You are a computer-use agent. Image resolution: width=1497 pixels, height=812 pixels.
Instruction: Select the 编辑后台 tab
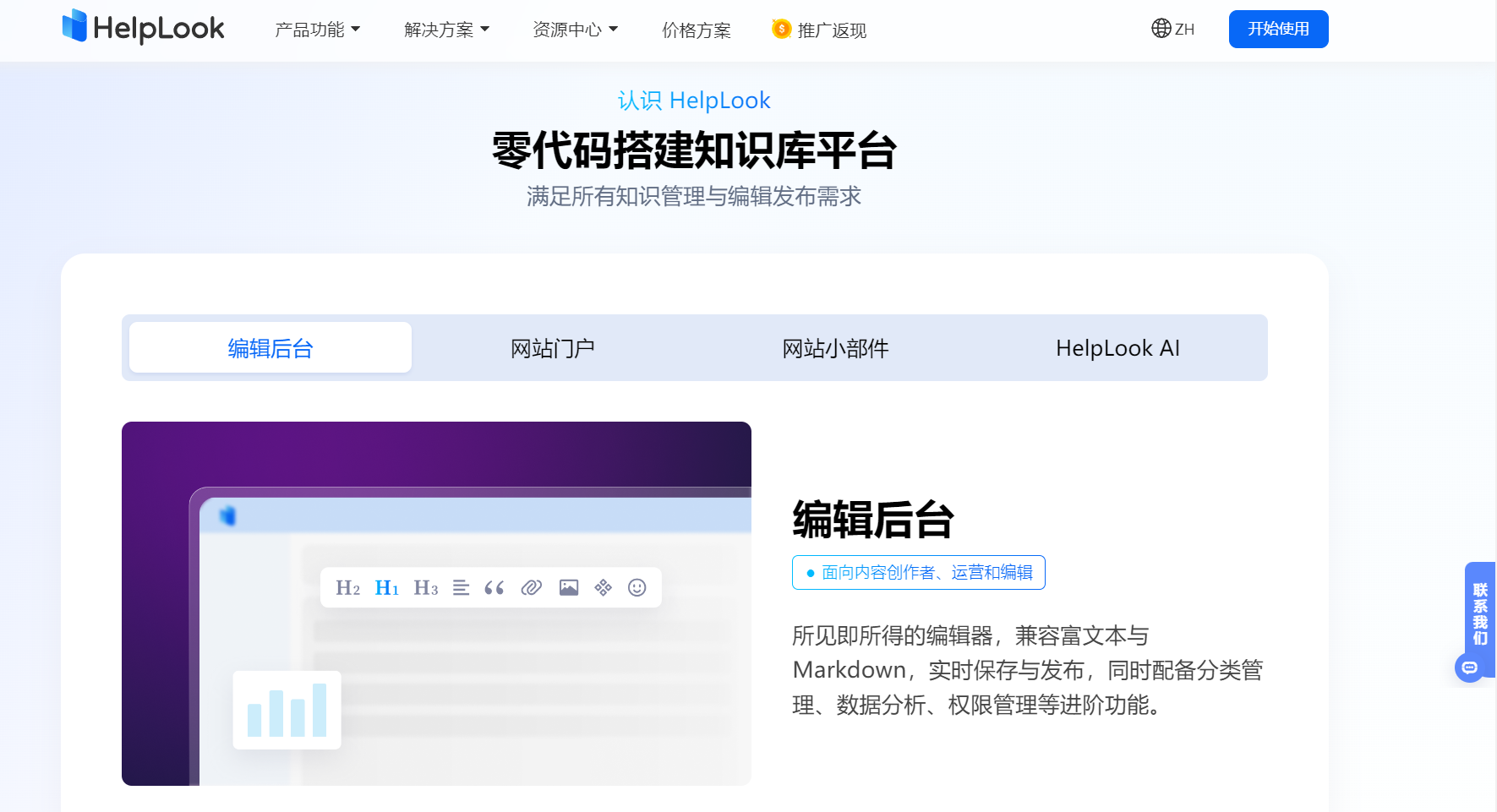(x=270, y=347)
